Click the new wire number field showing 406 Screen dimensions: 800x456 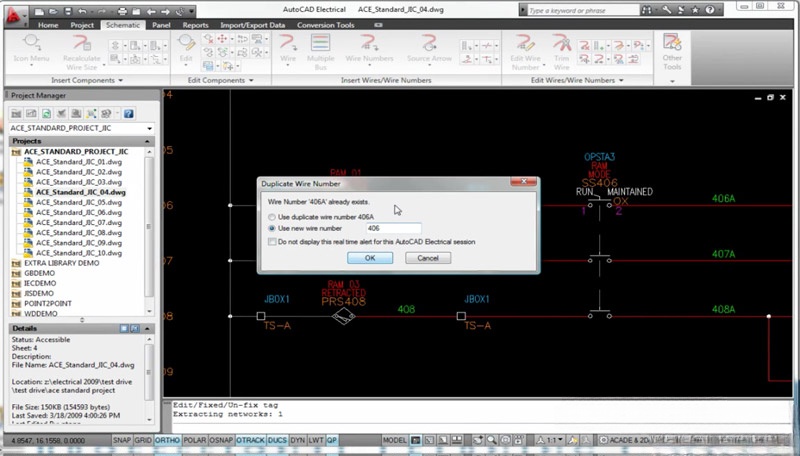pos(393,229)
